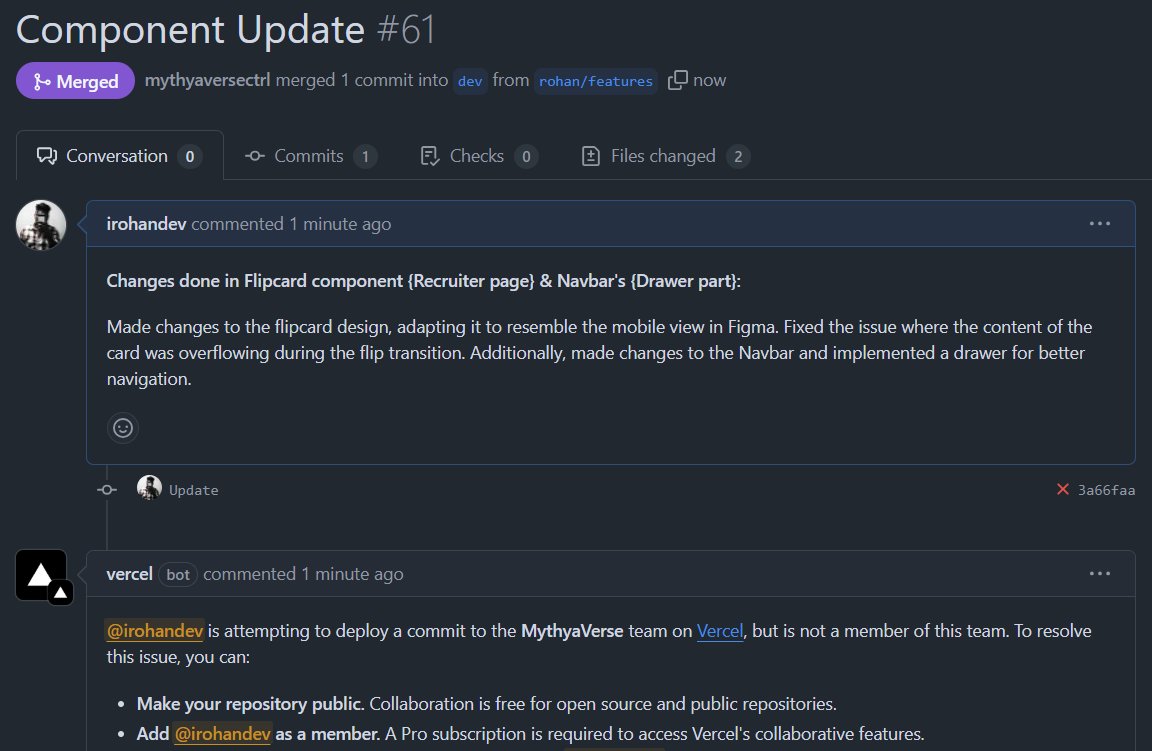Open the Checks tab
Image resolution: width=1152 pixels, height=751 pixels.
(478, 156)
